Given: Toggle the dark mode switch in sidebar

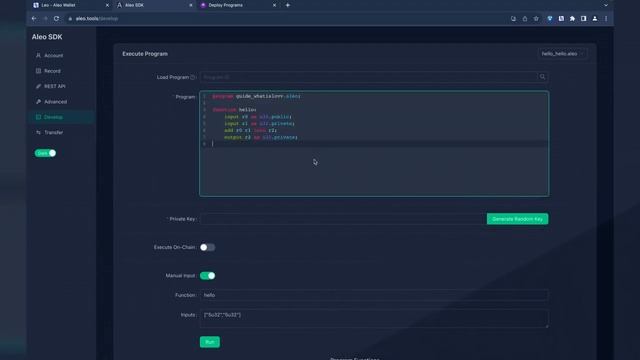Looking at the screenshot, I should (45, 153).
